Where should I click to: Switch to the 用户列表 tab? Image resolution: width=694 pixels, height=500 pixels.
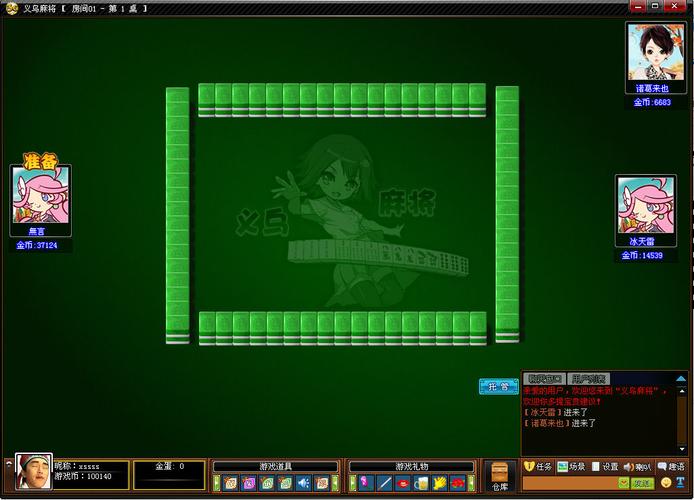(588, 379)
